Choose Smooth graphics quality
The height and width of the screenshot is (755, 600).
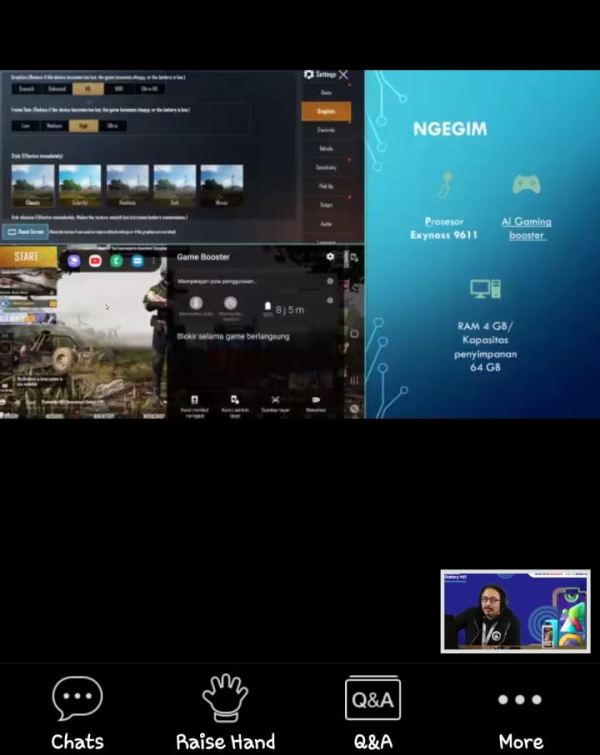tap(26, 89)
